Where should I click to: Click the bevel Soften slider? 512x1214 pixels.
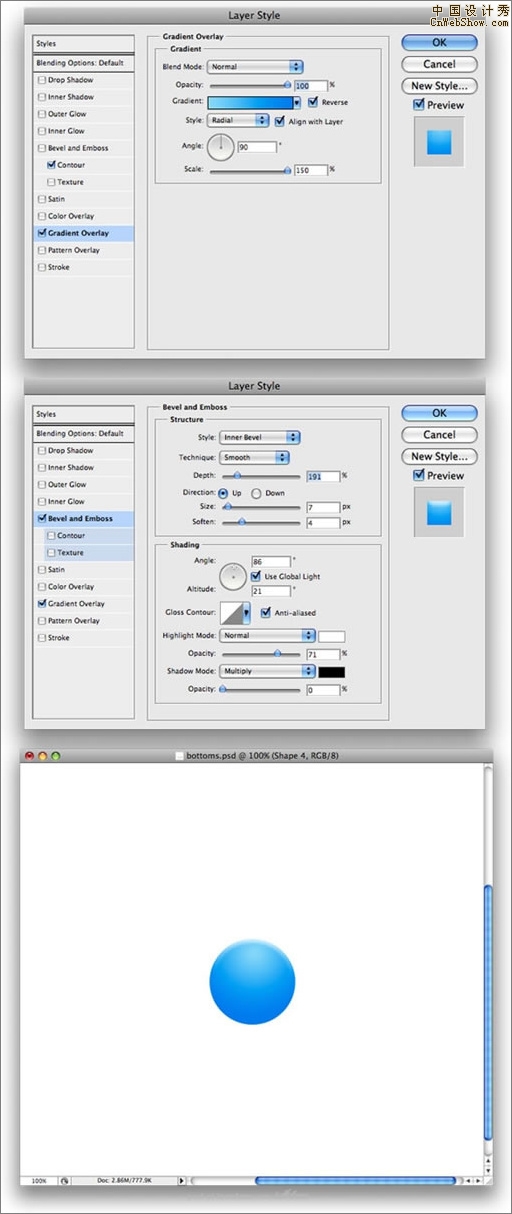click(x=260, y=522)
